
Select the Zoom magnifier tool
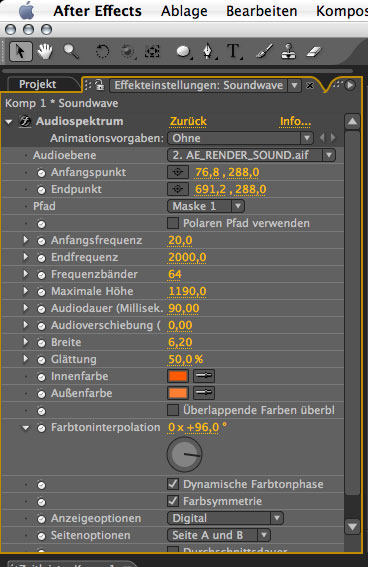[71, 51]
